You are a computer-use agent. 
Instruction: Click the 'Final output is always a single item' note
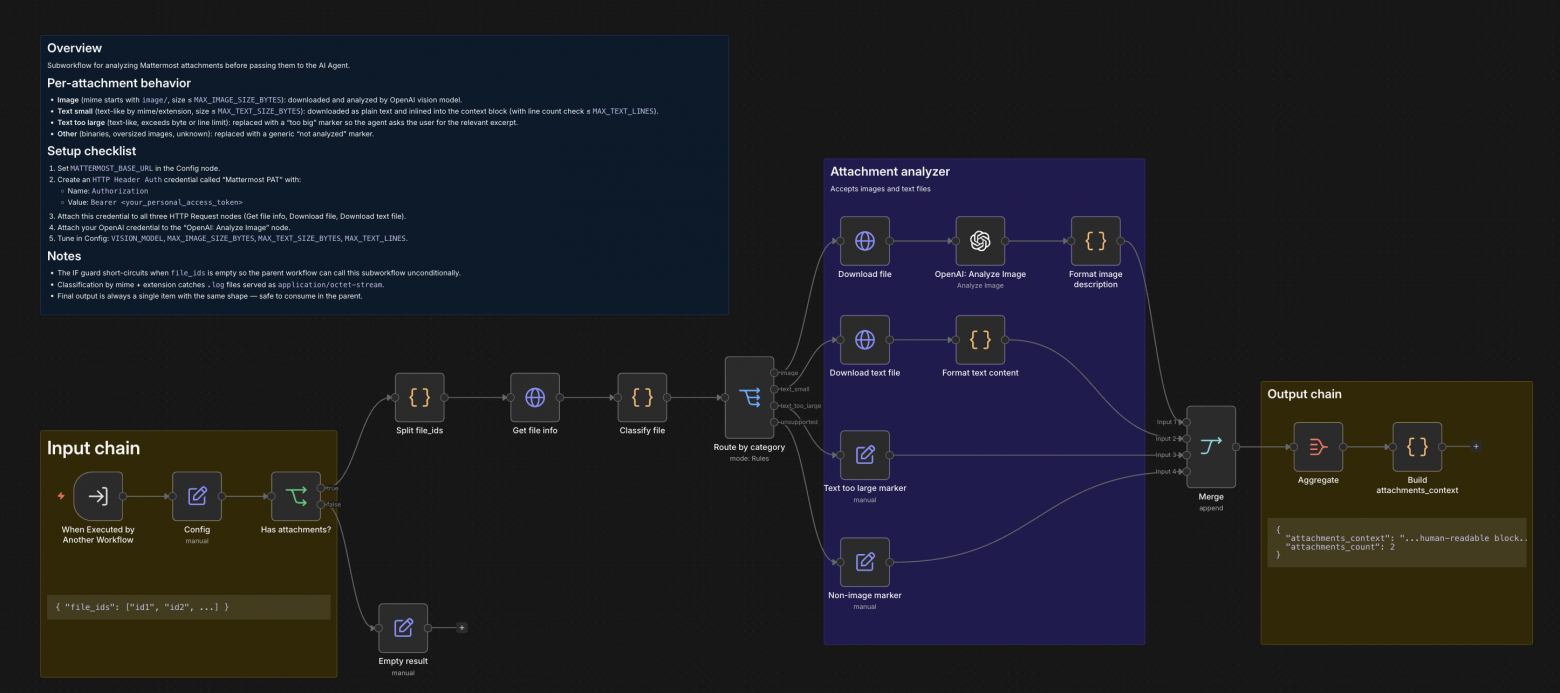coord(210,296)
